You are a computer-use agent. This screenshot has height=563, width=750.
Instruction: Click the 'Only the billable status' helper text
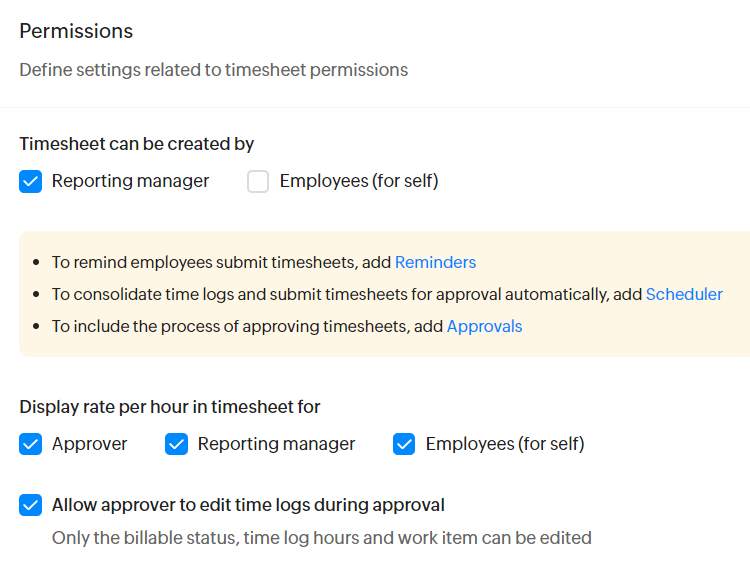coord(321,538)
